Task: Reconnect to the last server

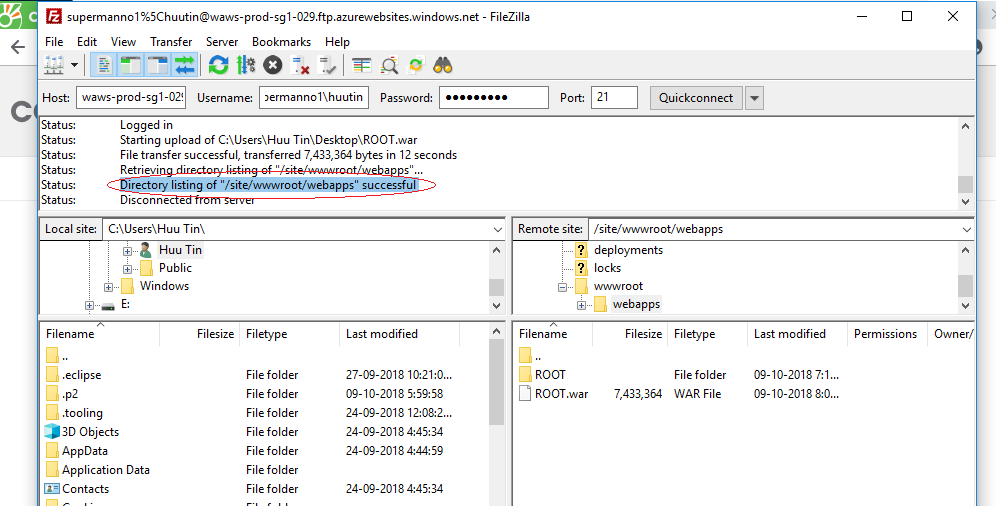Action: [x=327, y=65]
